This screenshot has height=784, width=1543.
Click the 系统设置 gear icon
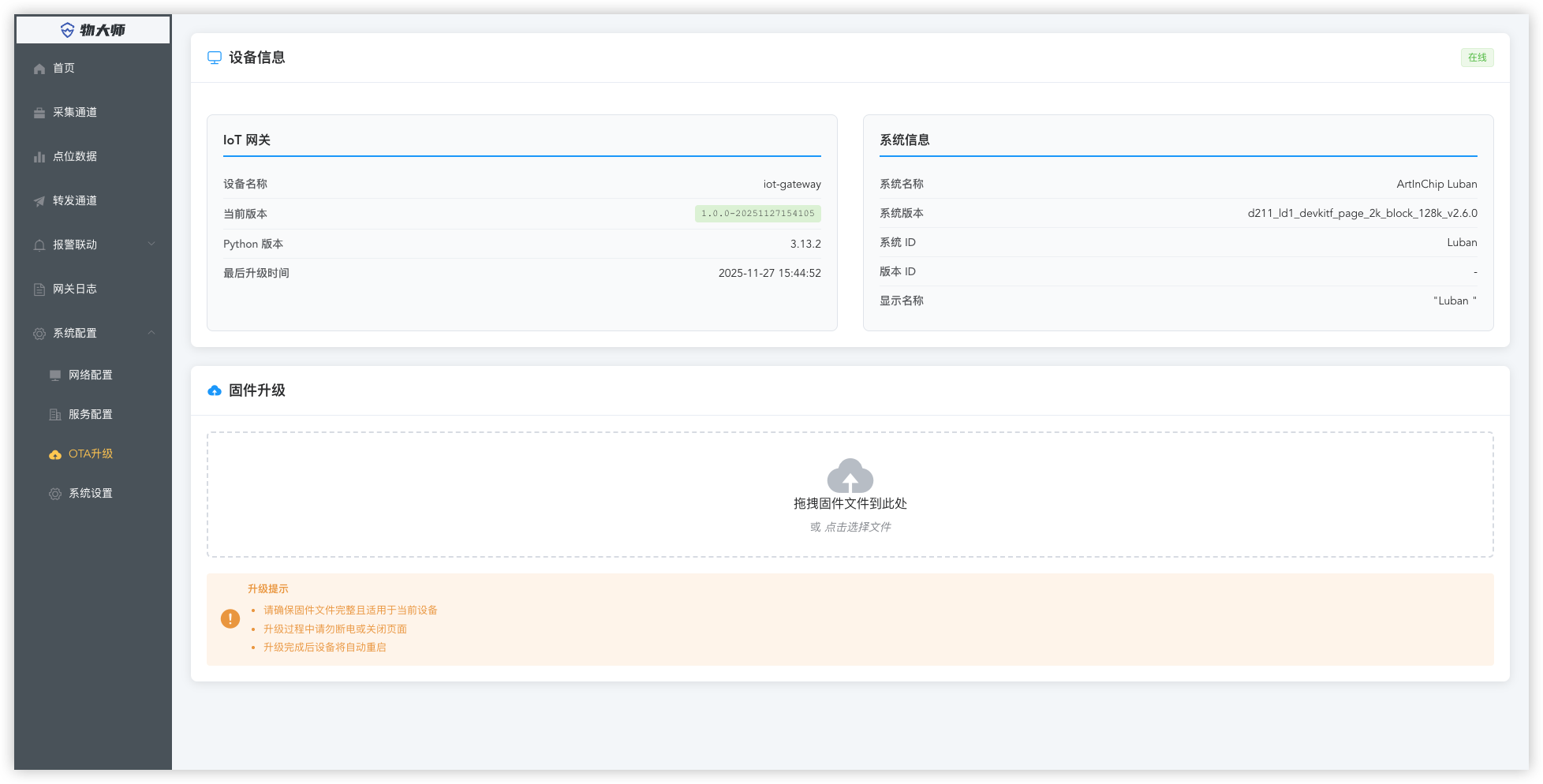55,494
